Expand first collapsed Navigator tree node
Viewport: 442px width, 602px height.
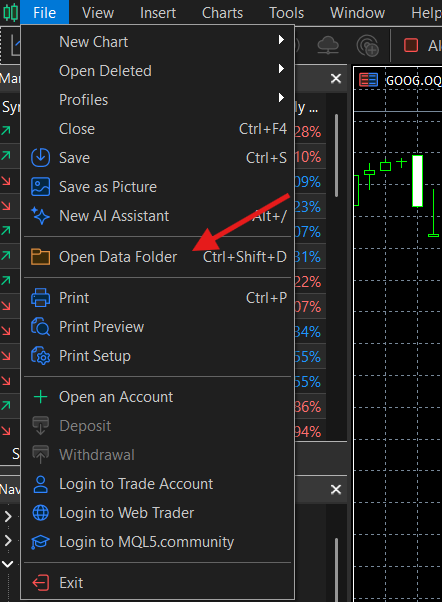[x=8, y=516]
